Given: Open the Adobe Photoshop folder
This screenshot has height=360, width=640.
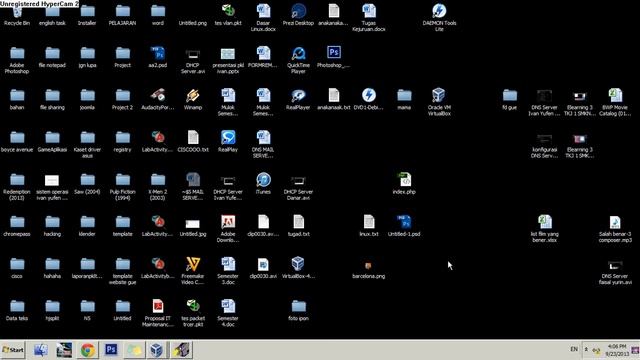Looking at the screenshot, I should pos(17,60).
